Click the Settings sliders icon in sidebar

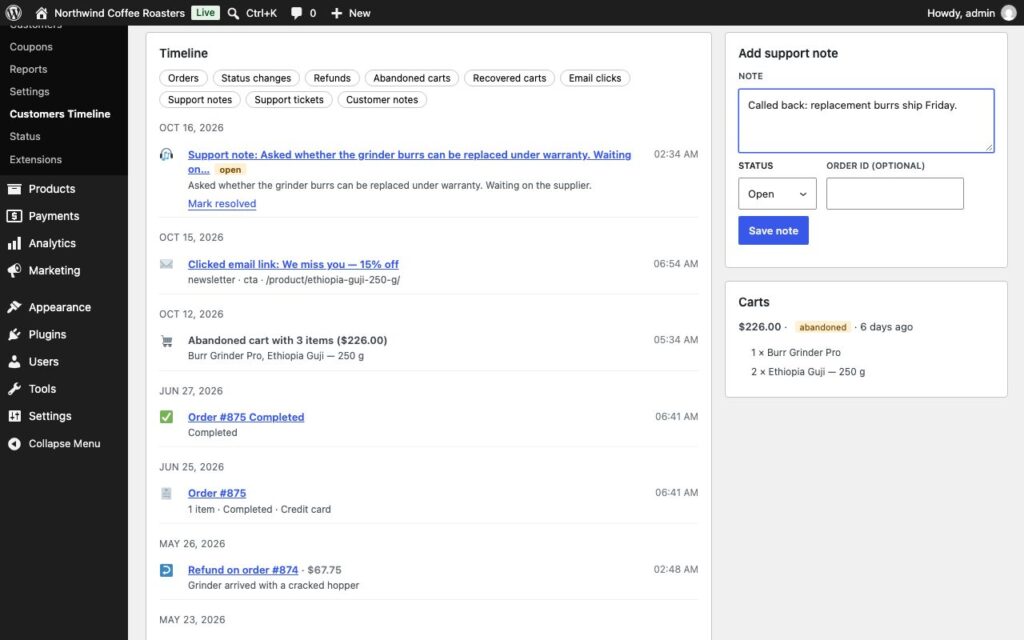point(14,416)
